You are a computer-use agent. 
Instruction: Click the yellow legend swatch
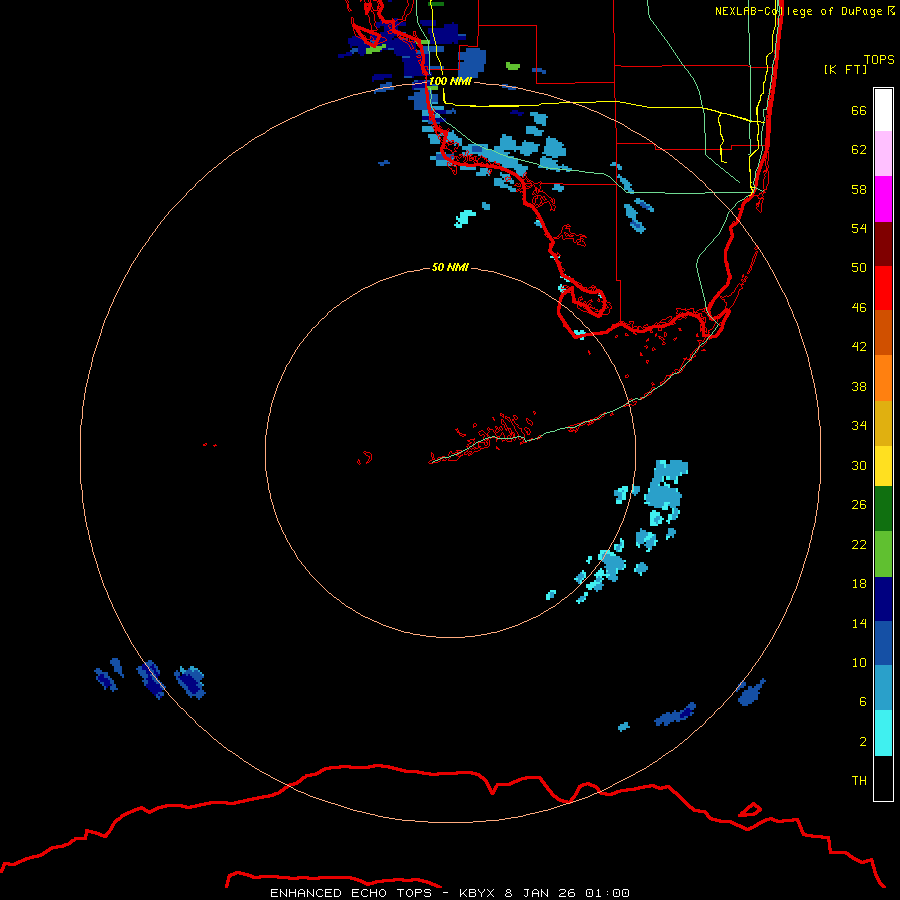(x=883, y=465)
